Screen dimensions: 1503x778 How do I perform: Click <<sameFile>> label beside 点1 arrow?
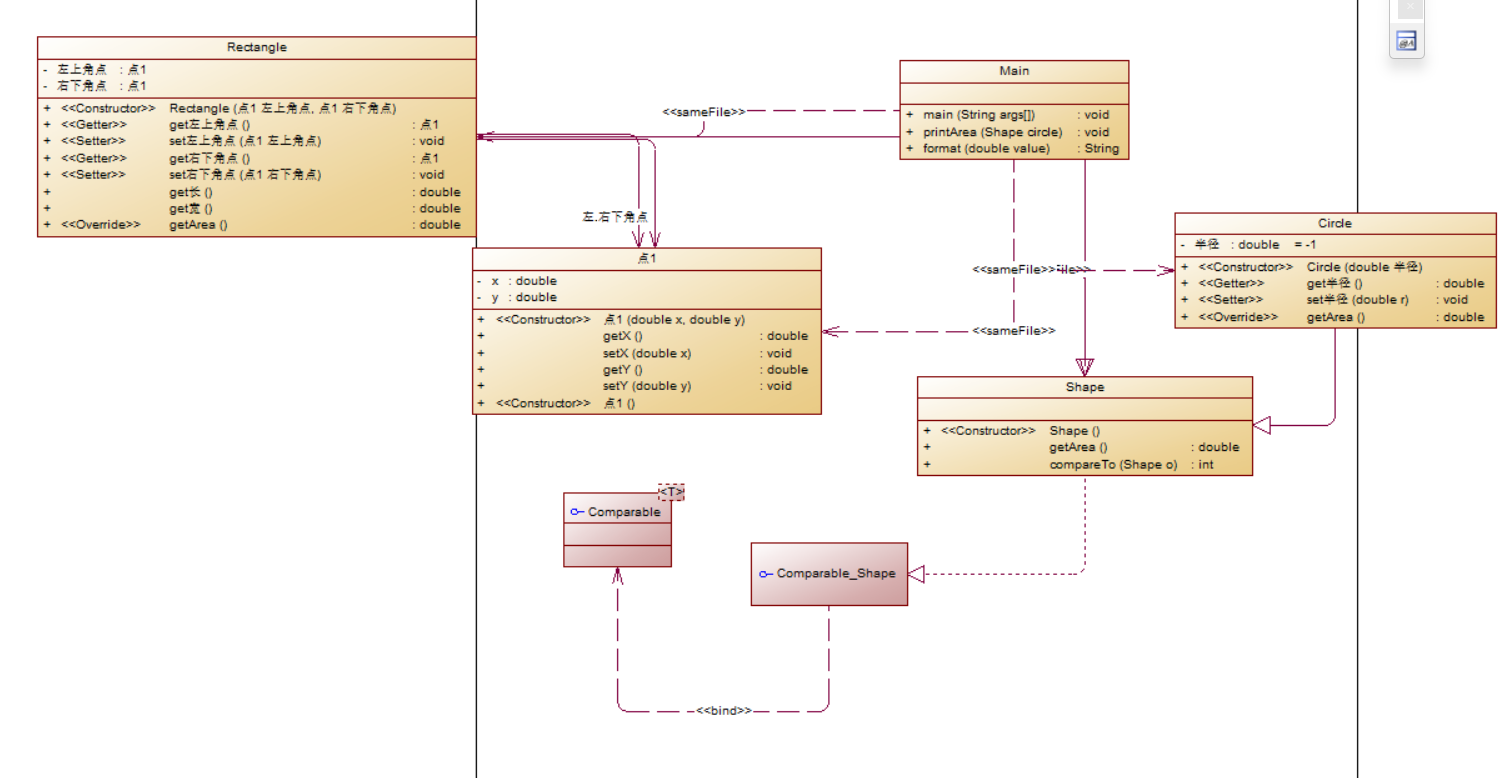(x=1014, y=330)
